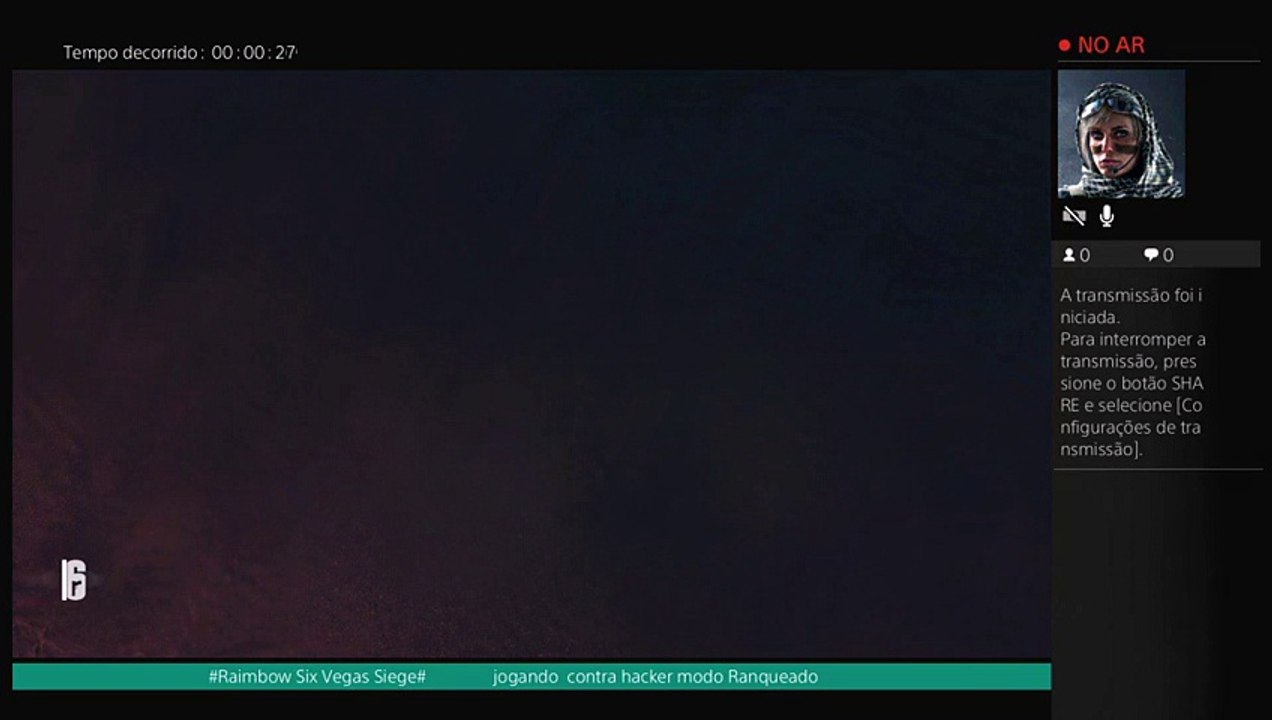Click the Rainbow Six logo on the stream
Viewport: 1272px width, 720px height.
coord(74,580)
